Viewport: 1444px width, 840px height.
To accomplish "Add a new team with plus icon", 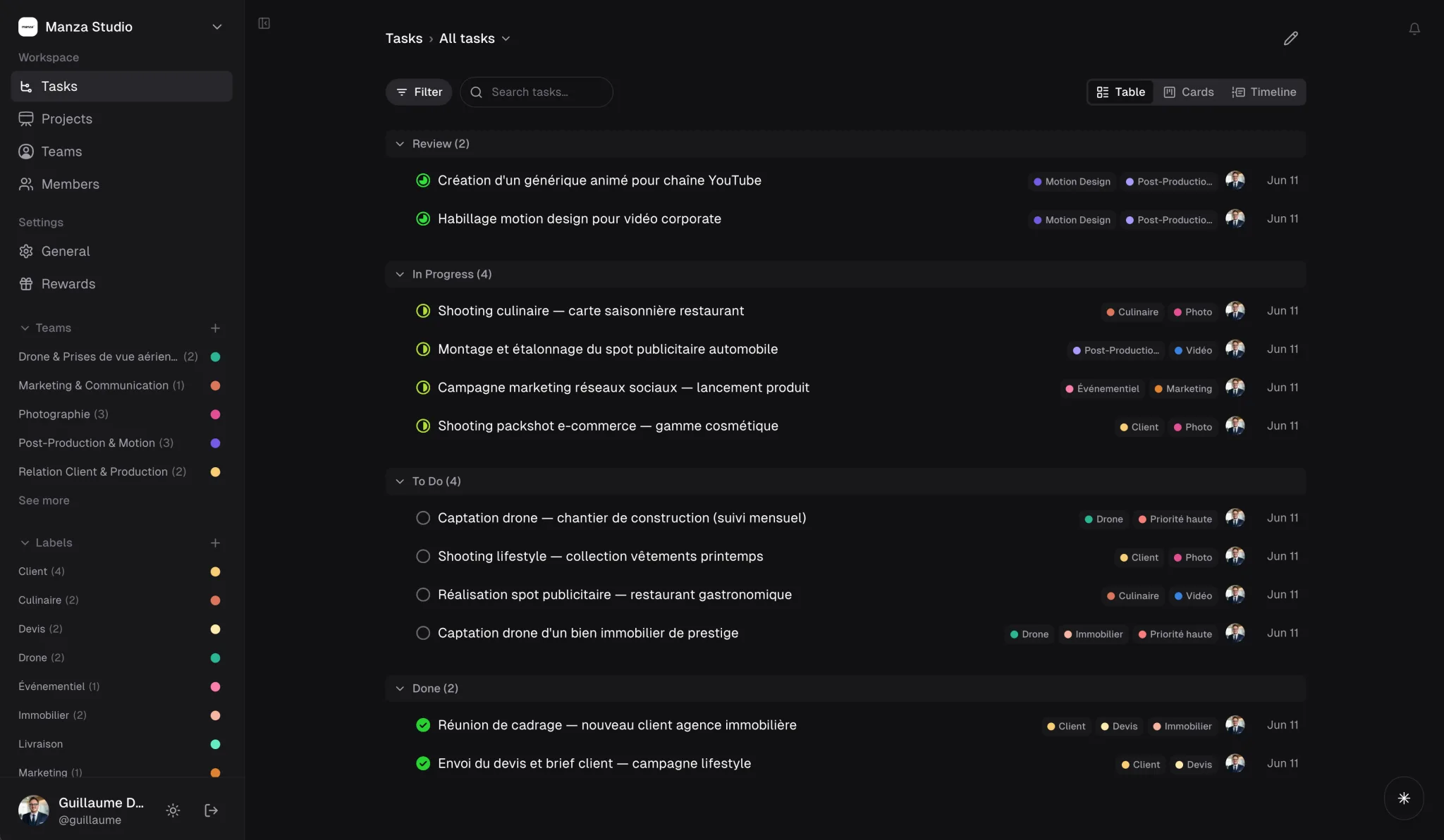I will 215,328.
